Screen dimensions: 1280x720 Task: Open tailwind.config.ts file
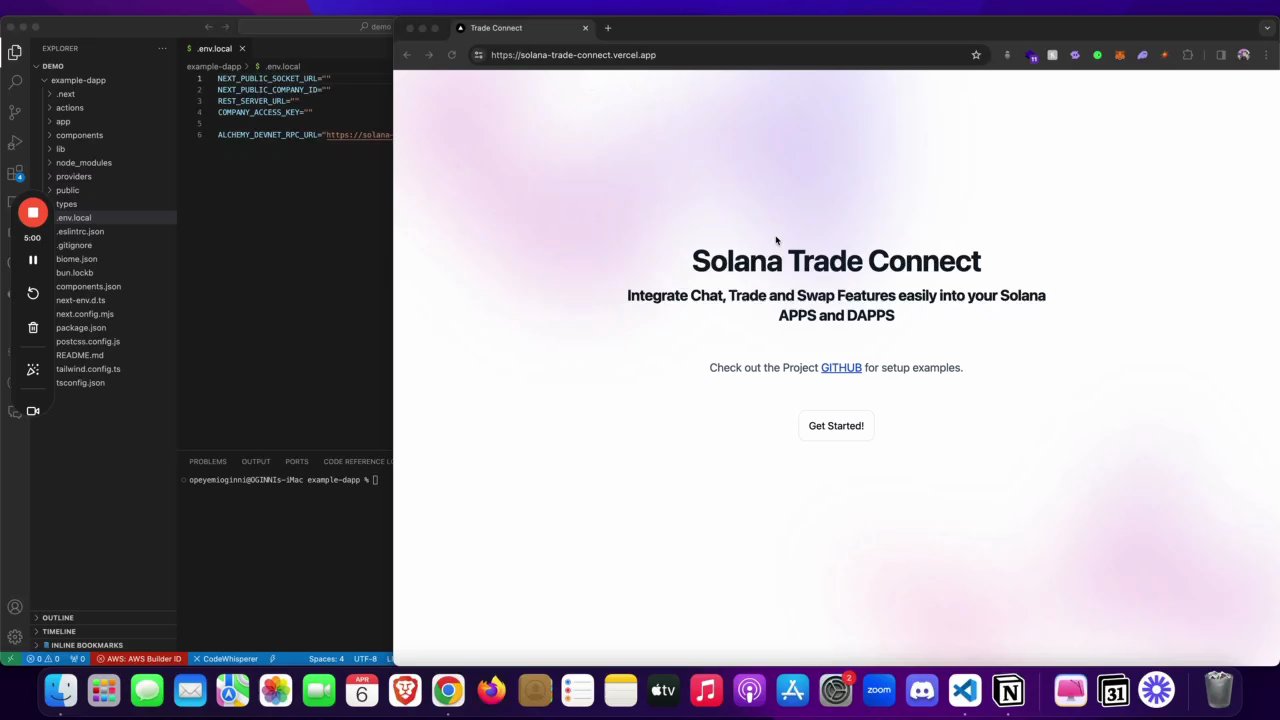(x=88, y=369)
